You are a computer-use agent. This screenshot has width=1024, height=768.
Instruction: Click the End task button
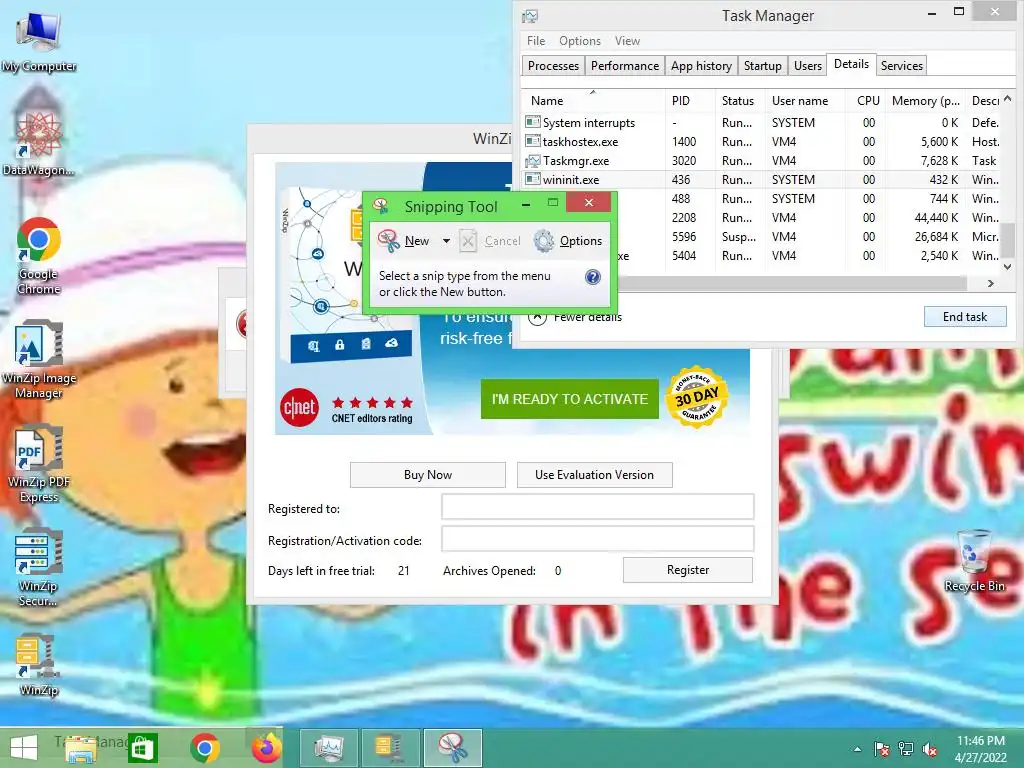pyautogui.click(x=965, y=317)
